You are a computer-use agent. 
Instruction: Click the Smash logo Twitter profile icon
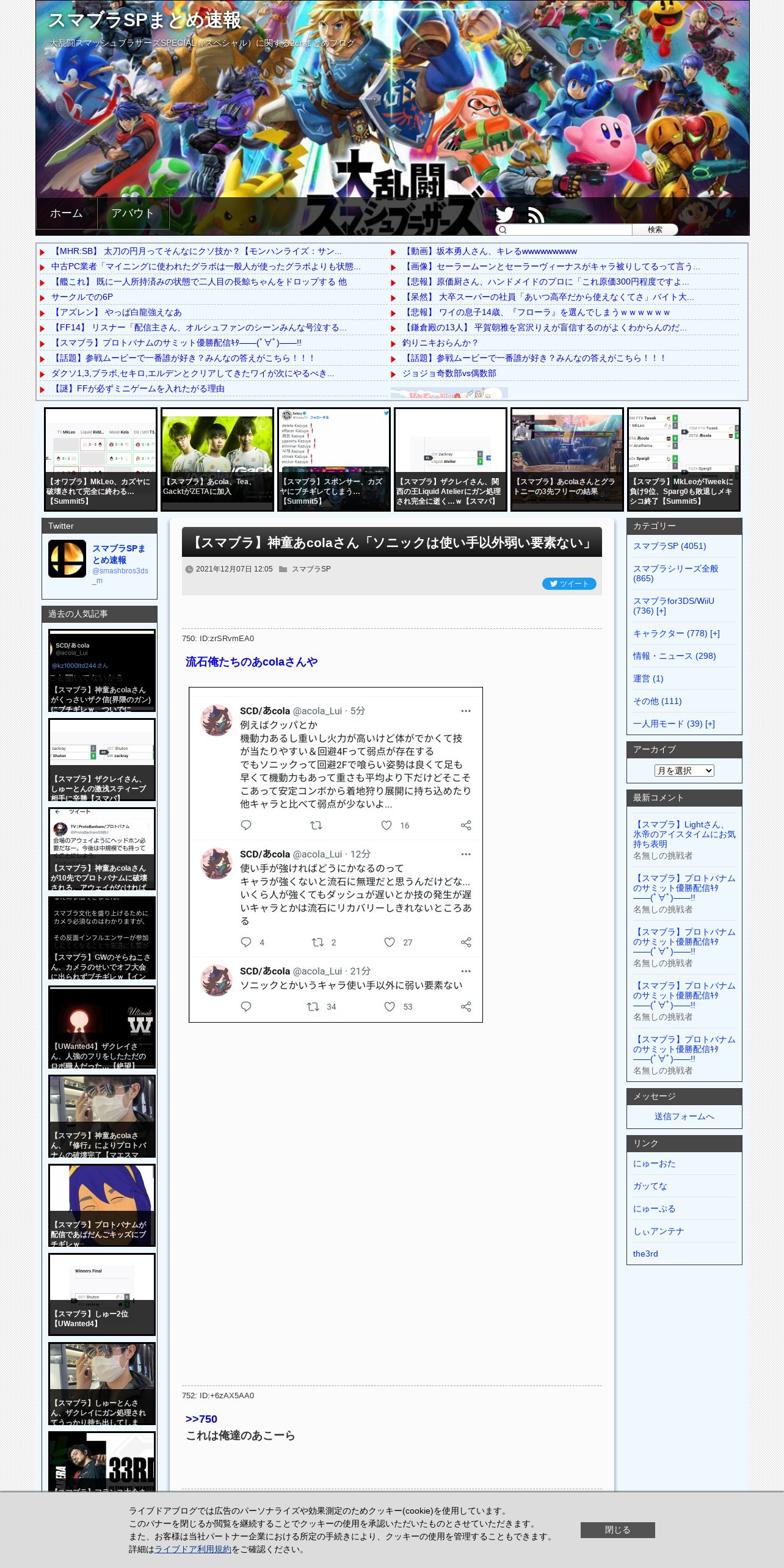67,559
